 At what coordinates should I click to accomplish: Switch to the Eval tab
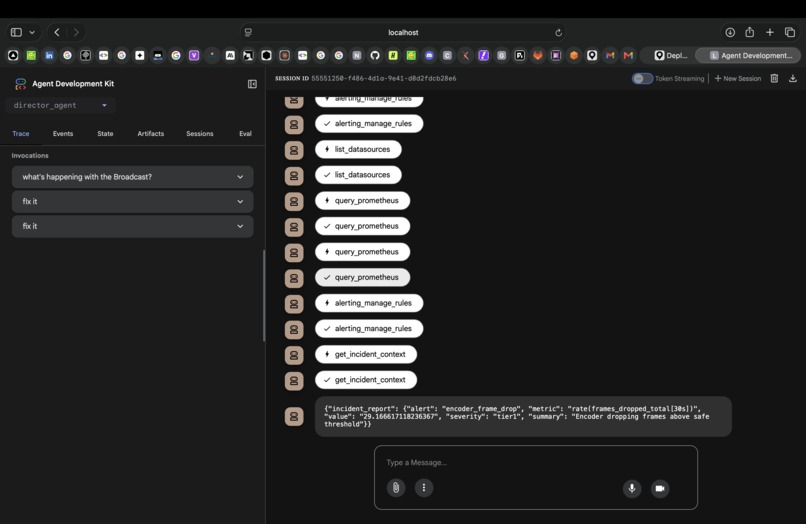pyautogui.click(x=245, y=134)
